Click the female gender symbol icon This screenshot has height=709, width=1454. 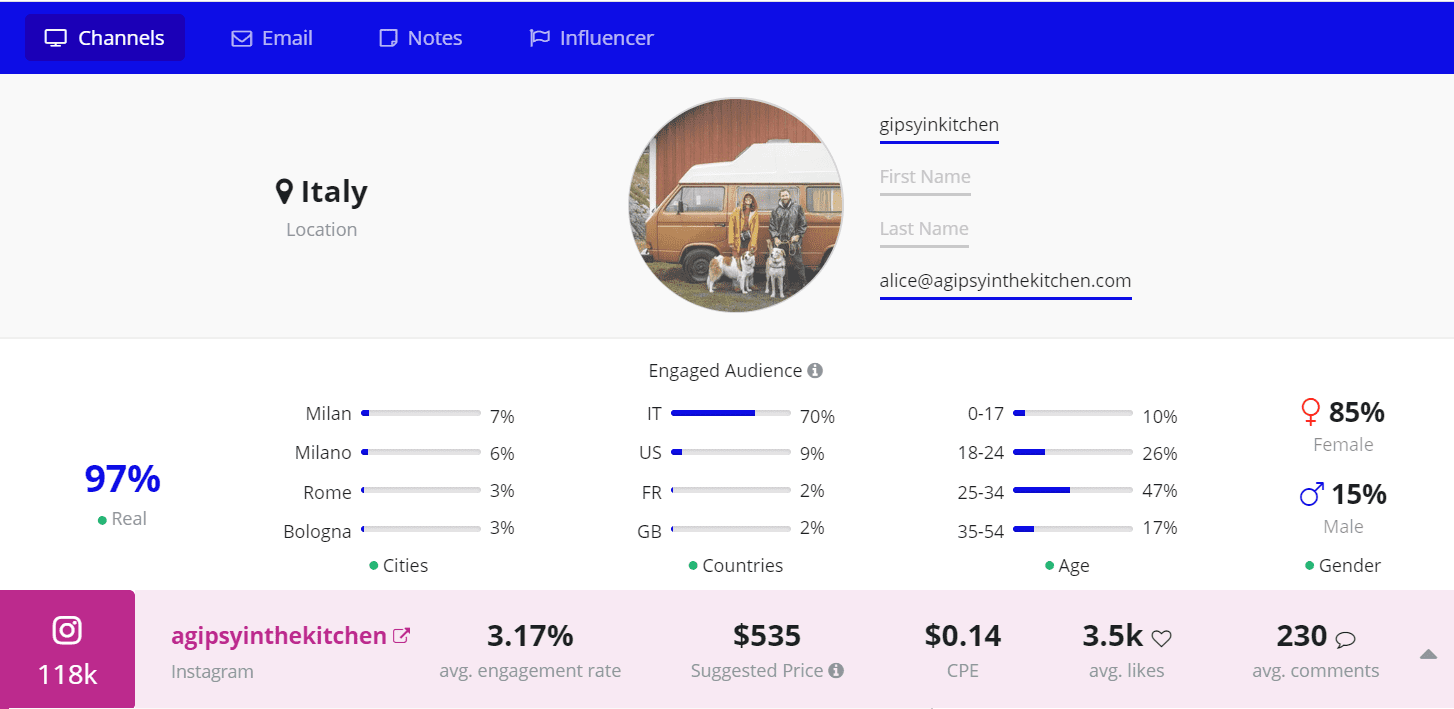click(1310, 412)
